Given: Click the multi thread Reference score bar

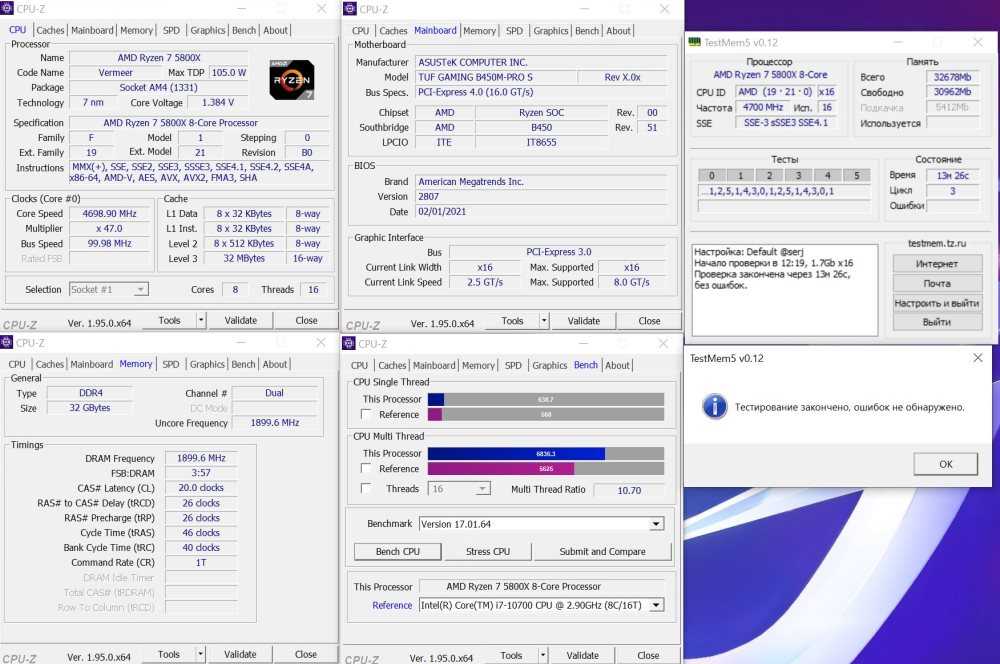Looking at the screenshot, I should pos(546,469).
